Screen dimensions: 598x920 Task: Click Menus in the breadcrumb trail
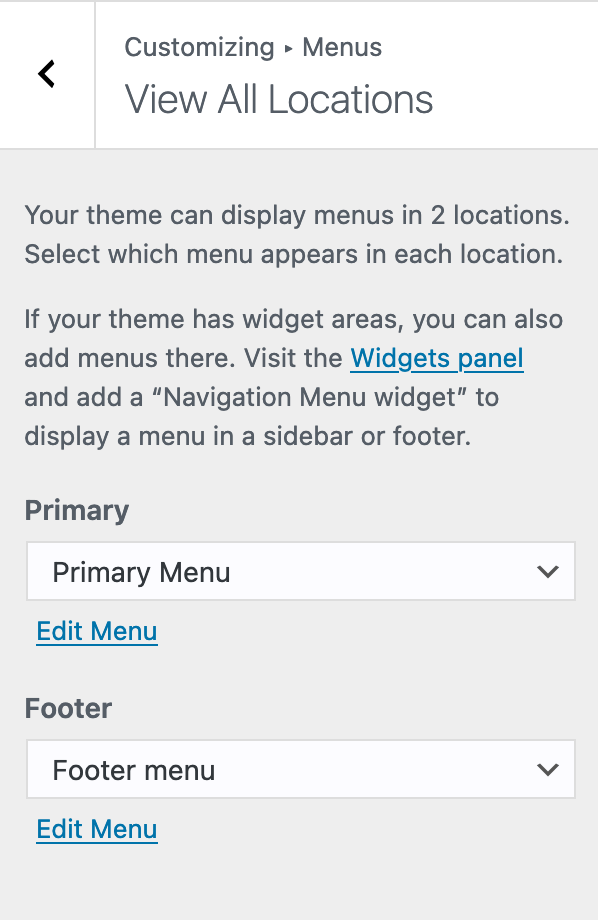[x=342, y=47]
